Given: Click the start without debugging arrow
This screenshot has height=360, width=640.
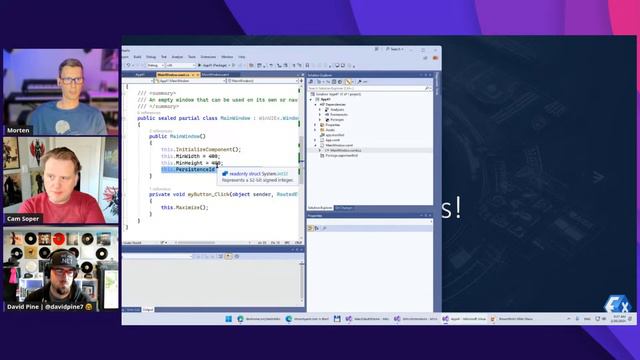Looking at the screenshot, I should click(233, 65).
